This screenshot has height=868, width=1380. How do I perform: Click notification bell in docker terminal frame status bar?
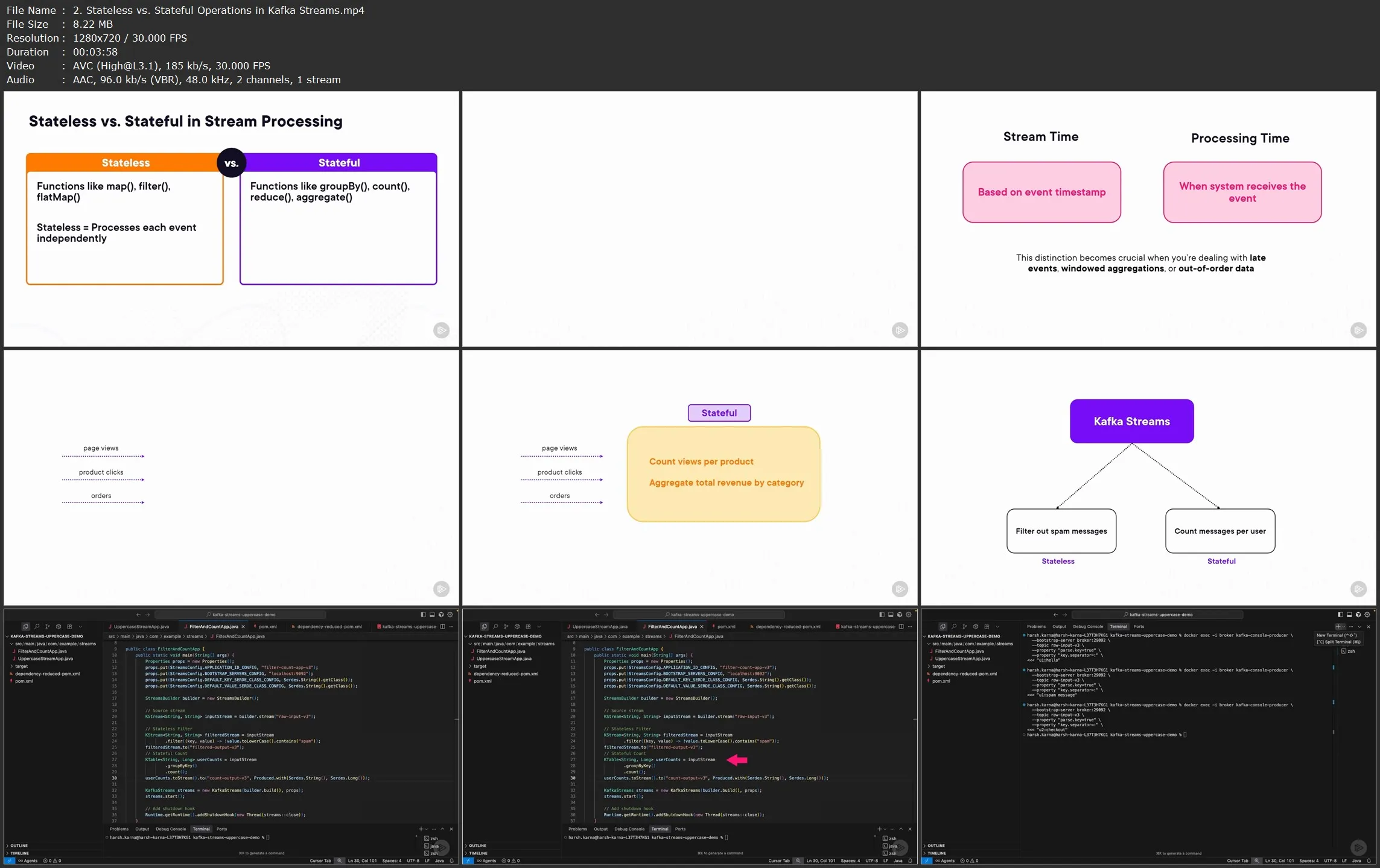[x=1369, y=861]
